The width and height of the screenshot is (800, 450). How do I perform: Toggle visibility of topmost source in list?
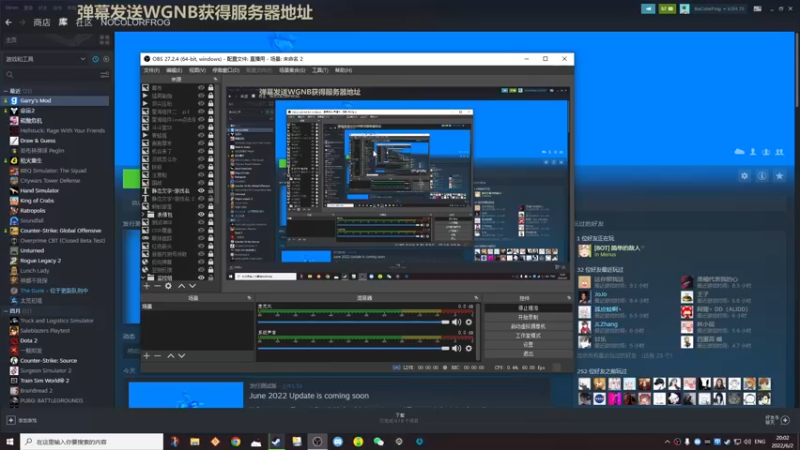point(201,88)
